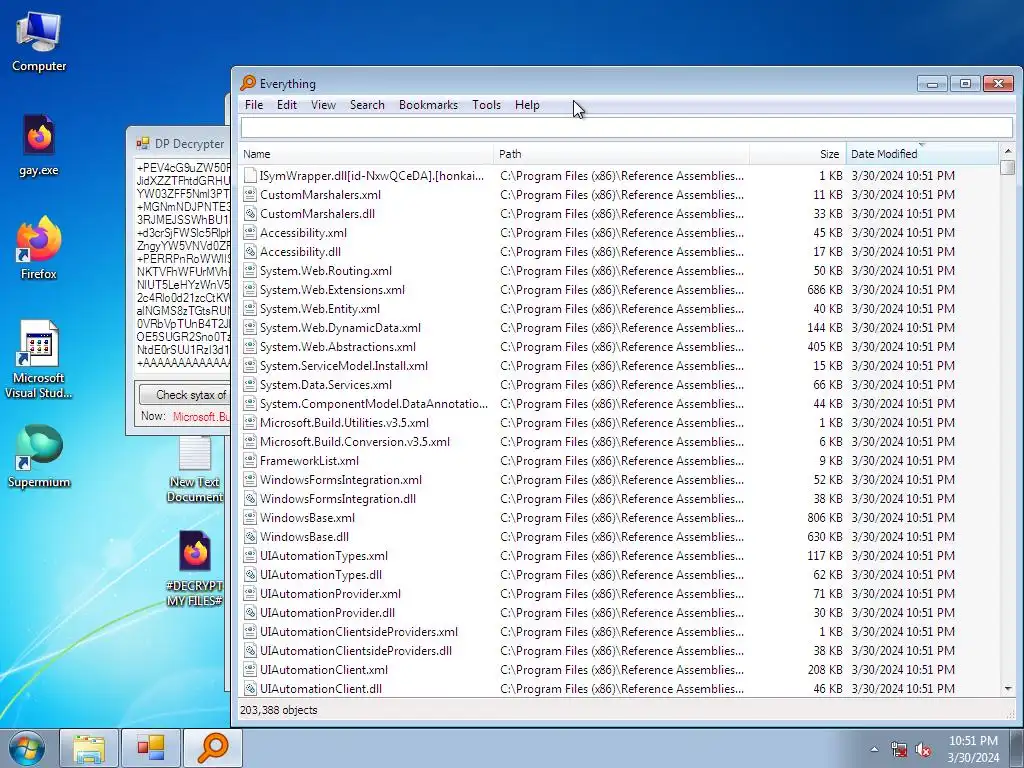Screen dimensions: 1024x768
Task: Select the Accessibility.dll file icon
Action: pyautogui.click(x=249, y=251)
